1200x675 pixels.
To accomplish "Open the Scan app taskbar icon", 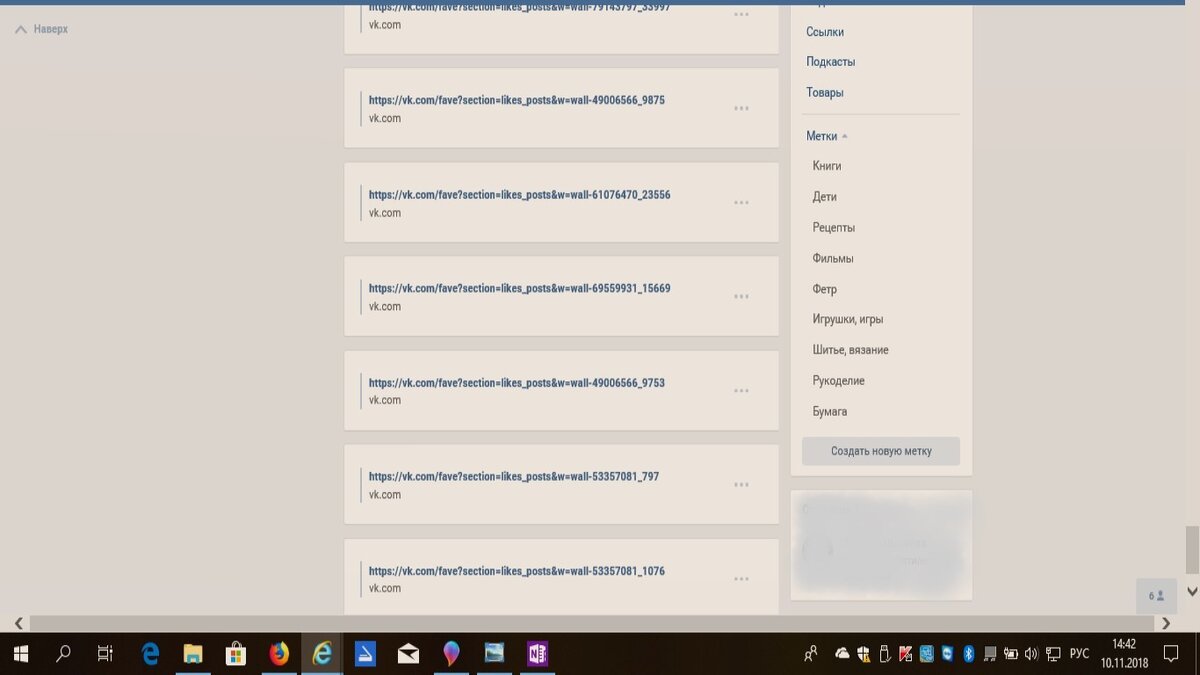I will click(x=365, y=654).
